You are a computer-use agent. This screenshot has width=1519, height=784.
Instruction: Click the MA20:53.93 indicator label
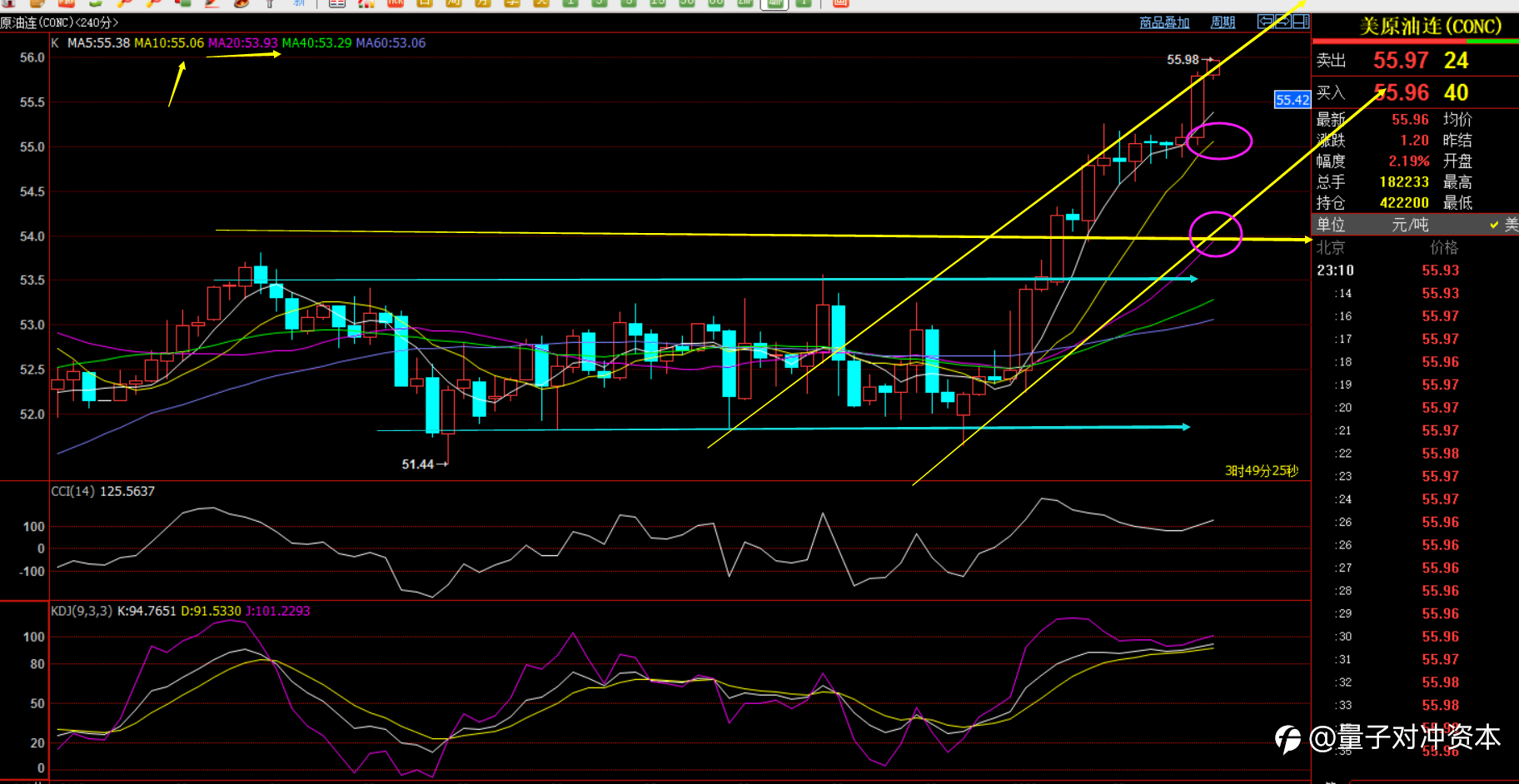pos(242,43)
